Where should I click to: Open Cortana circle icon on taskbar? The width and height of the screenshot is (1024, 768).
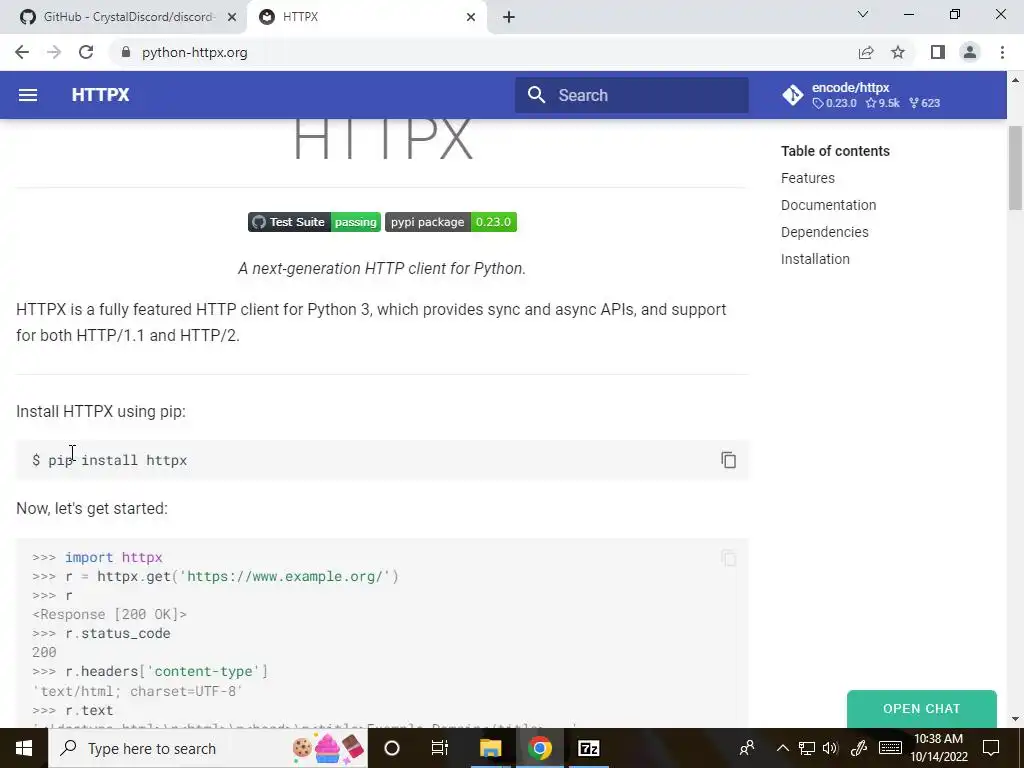pos(392,748)
